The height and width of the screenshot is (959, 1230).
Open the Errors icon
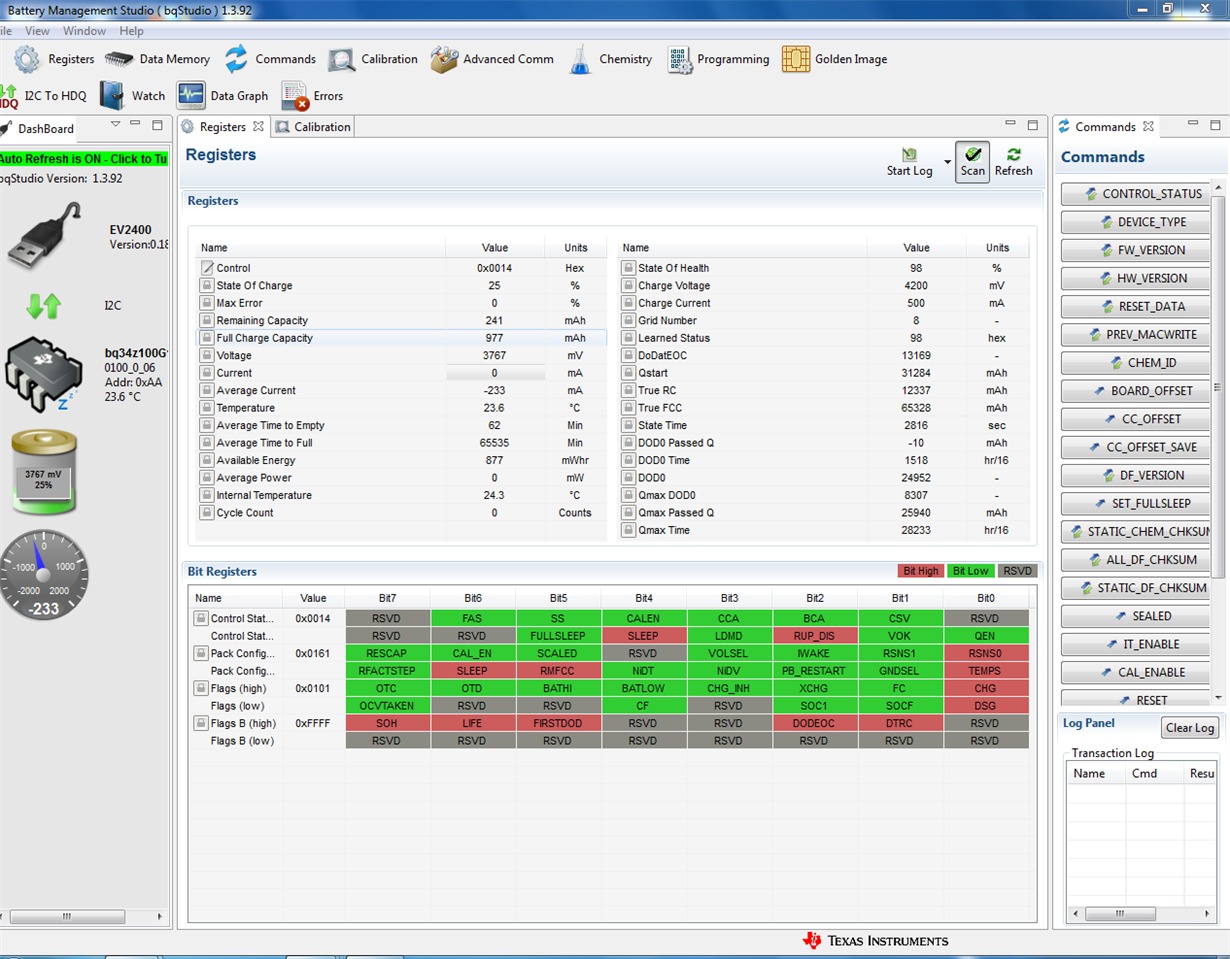click(295, 96)
